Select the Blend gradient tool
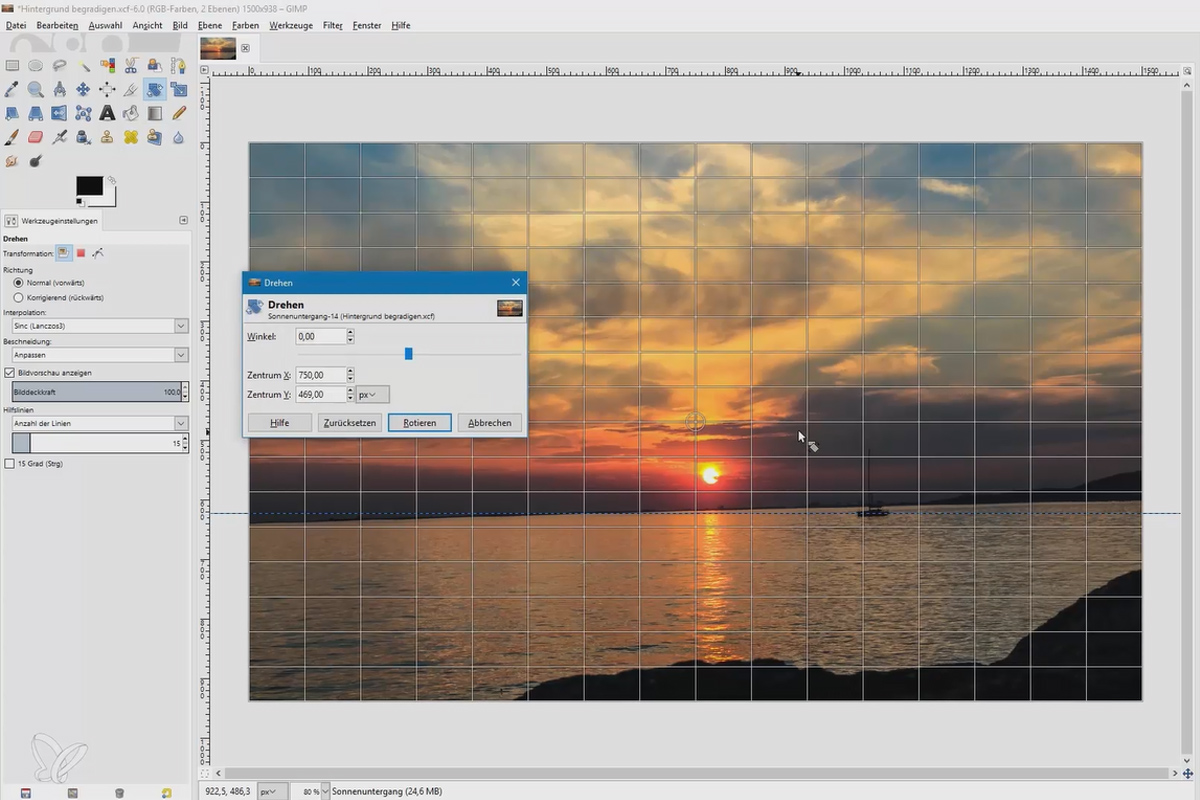The height and width of the screenshot is (800, 1200). [x=155, y=113]
